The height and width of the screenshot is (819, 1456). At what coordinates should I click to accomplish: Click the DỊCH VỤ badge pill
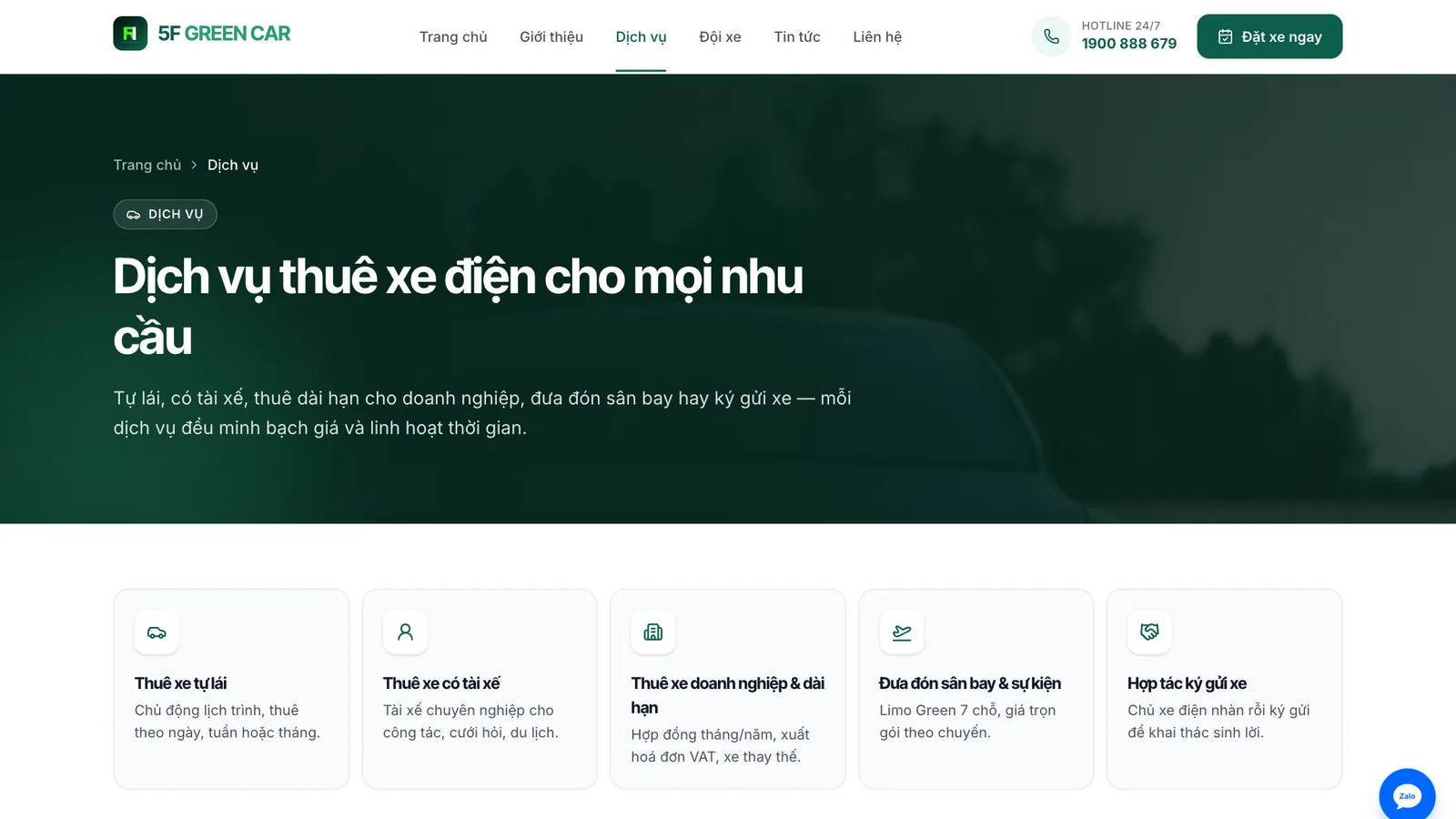pyautogui.click(x=165, y=214)
